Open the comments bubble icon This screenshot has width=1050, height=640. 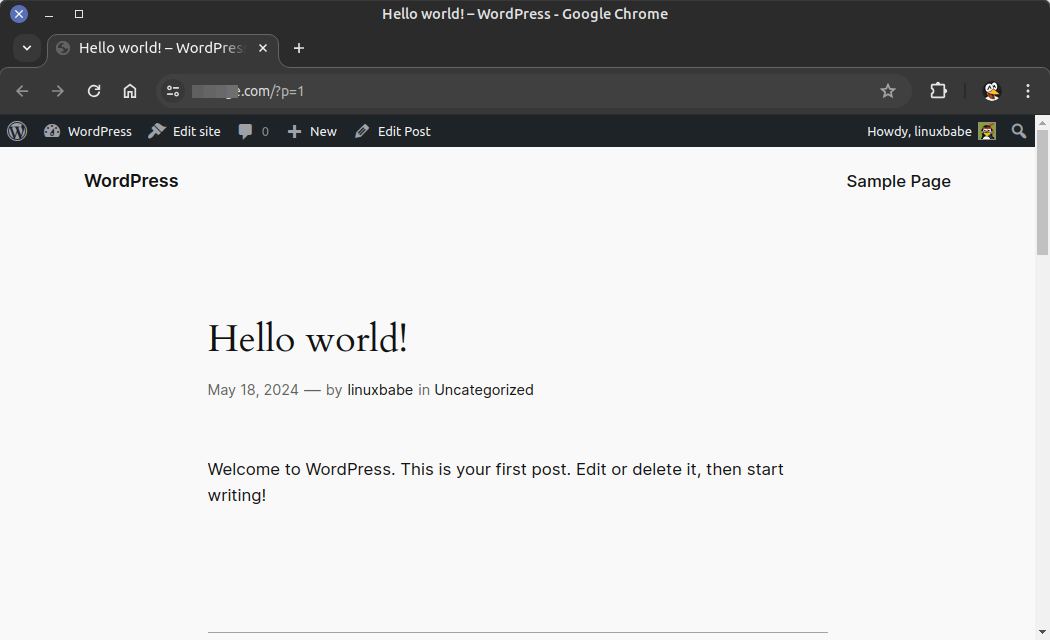click(x=246, y=131)
